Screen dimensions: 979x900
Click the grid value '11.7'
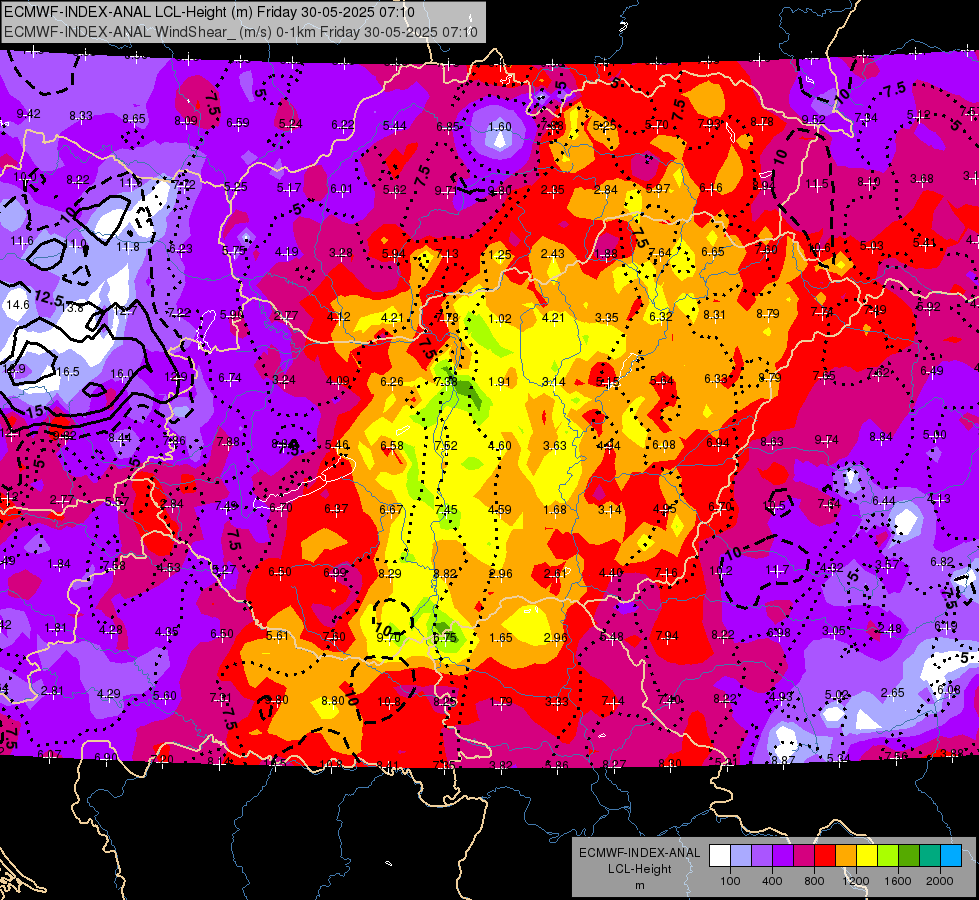(x=777, y=569)
